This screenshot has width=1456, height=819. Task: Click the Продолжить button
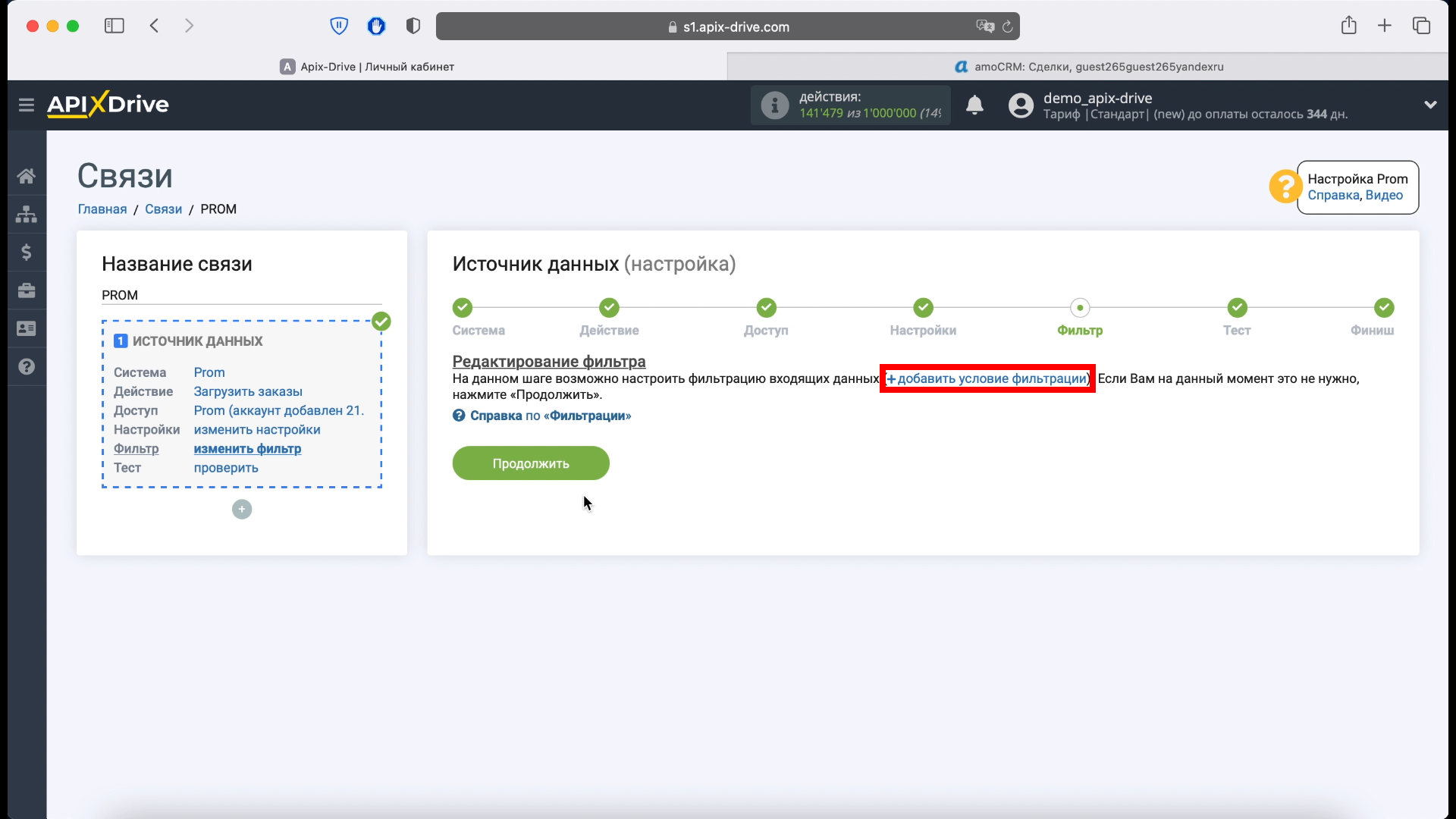[x=531, y=463]
